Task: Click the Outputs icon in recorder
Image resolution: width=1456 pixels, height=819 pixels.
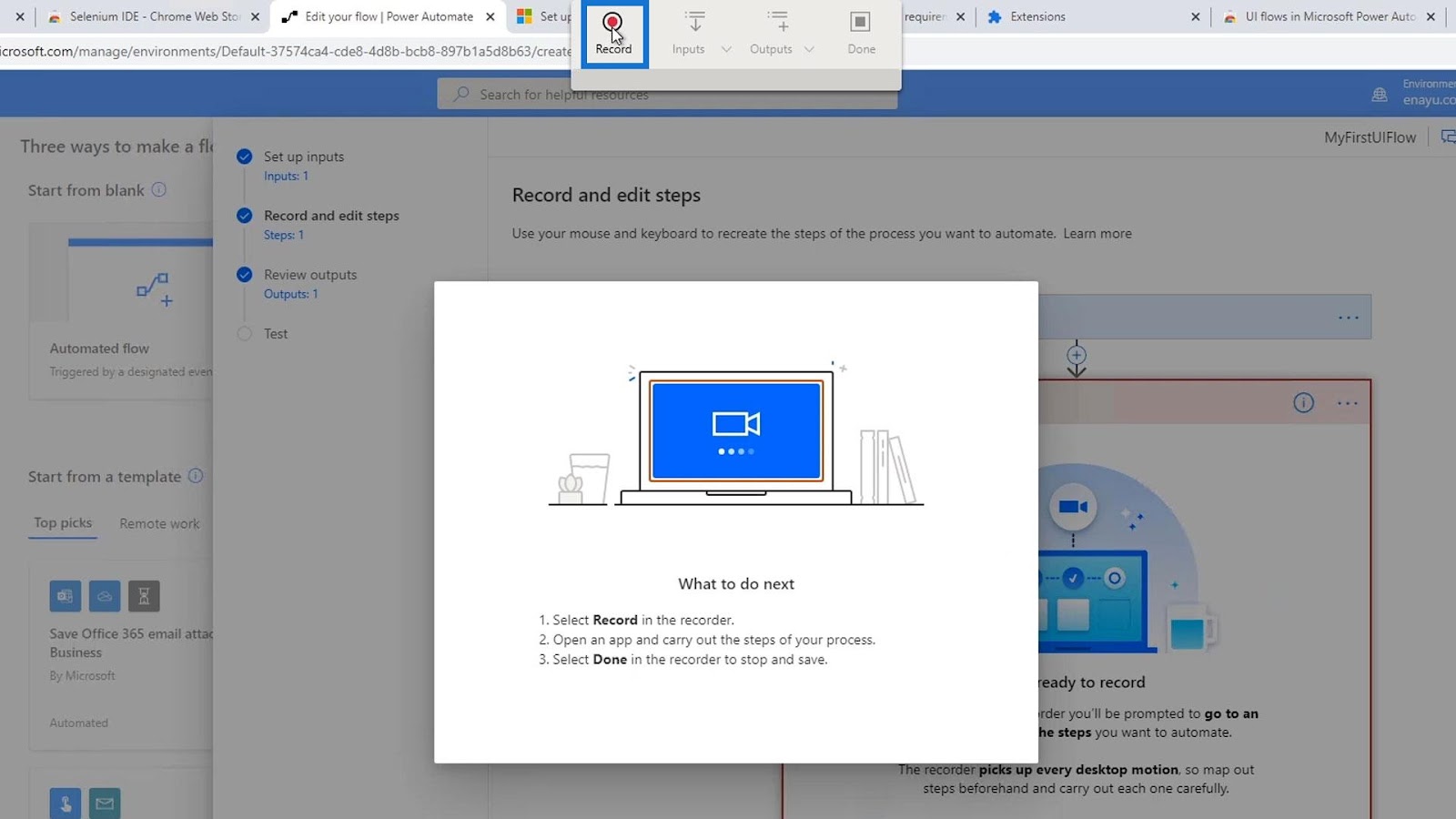Action: 778,23
